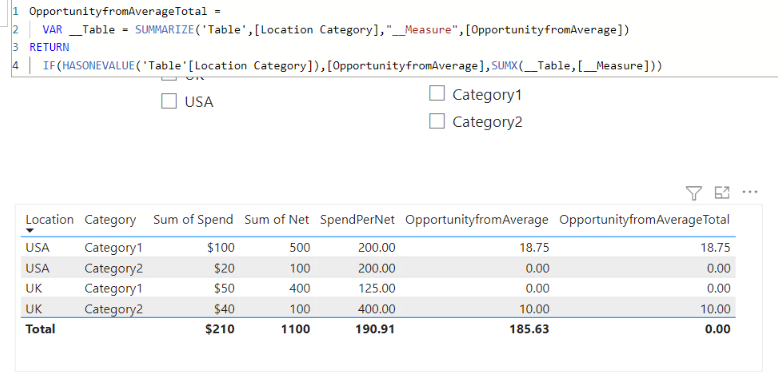Image resolution: width=778 pixels, height=372 pixels.
Task: Open the visual filter funnel icon
Action: (x=694, y=193)
